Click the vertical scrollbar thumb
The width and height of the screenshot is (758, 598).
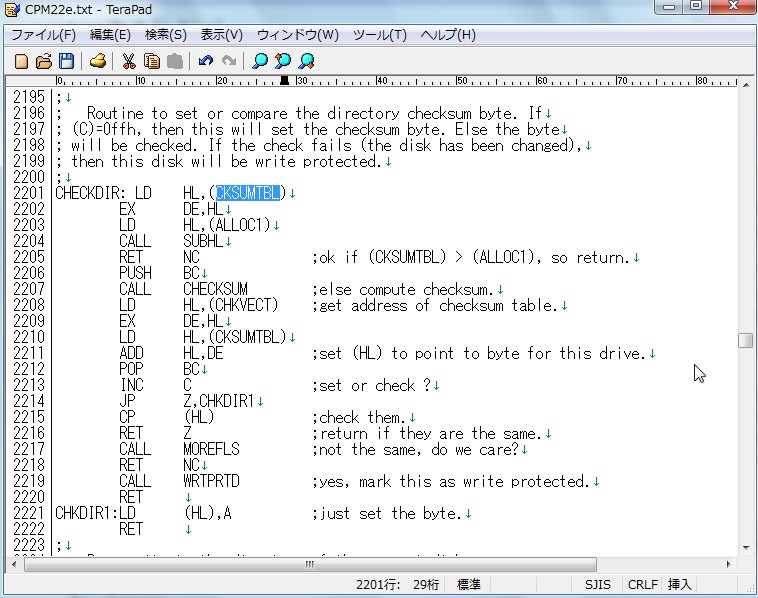click(745, 340)
